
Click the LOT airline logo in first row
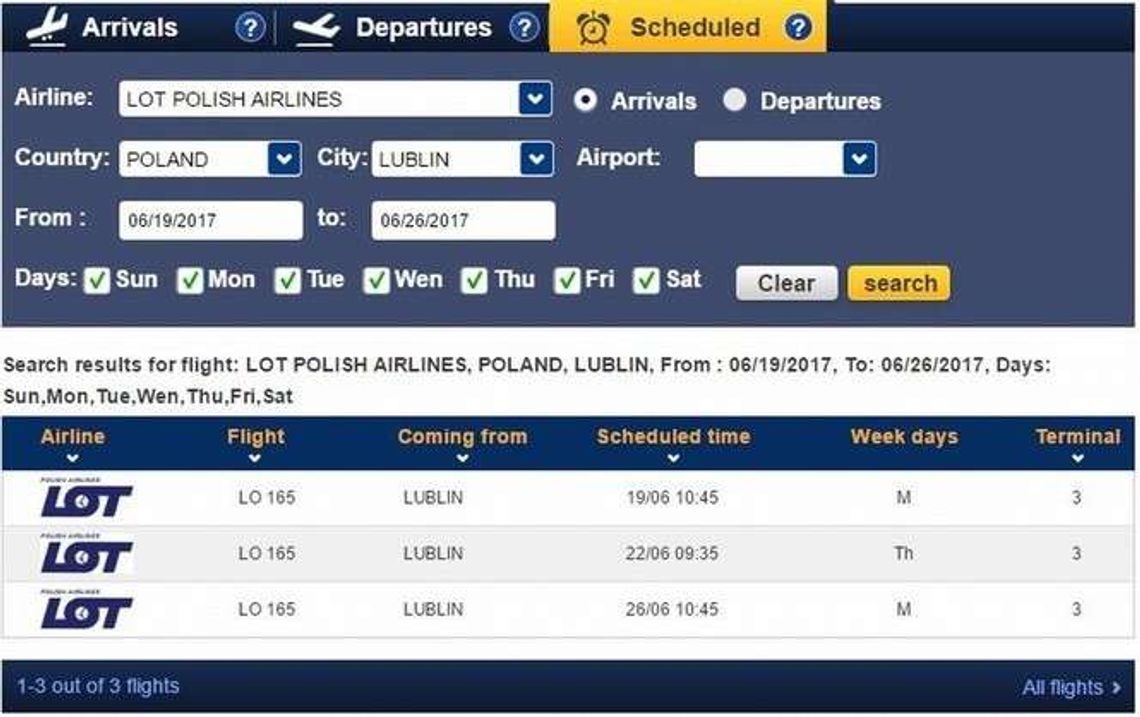(86, 498)
